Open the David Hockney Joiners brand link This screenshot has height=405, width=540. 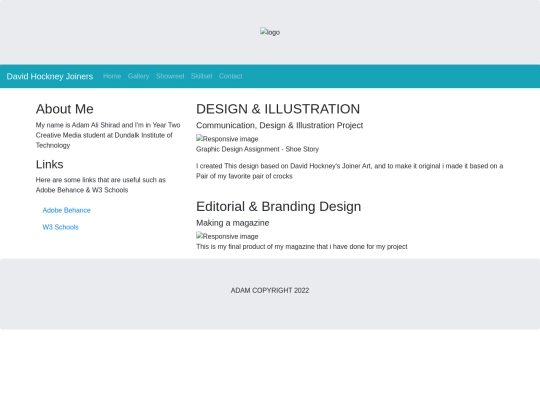50,76
